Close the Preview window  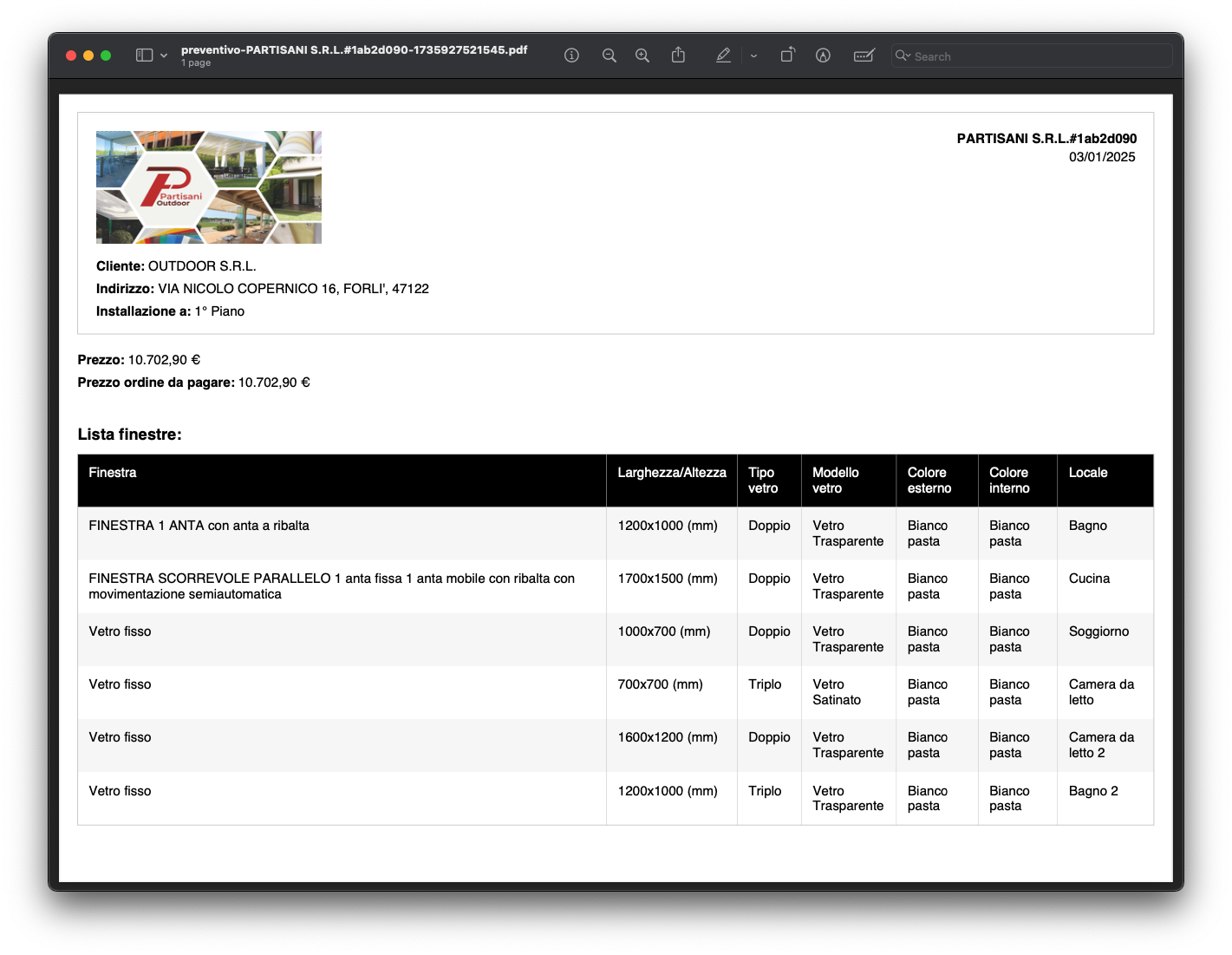pyautogui.click(x=71, y=56)
